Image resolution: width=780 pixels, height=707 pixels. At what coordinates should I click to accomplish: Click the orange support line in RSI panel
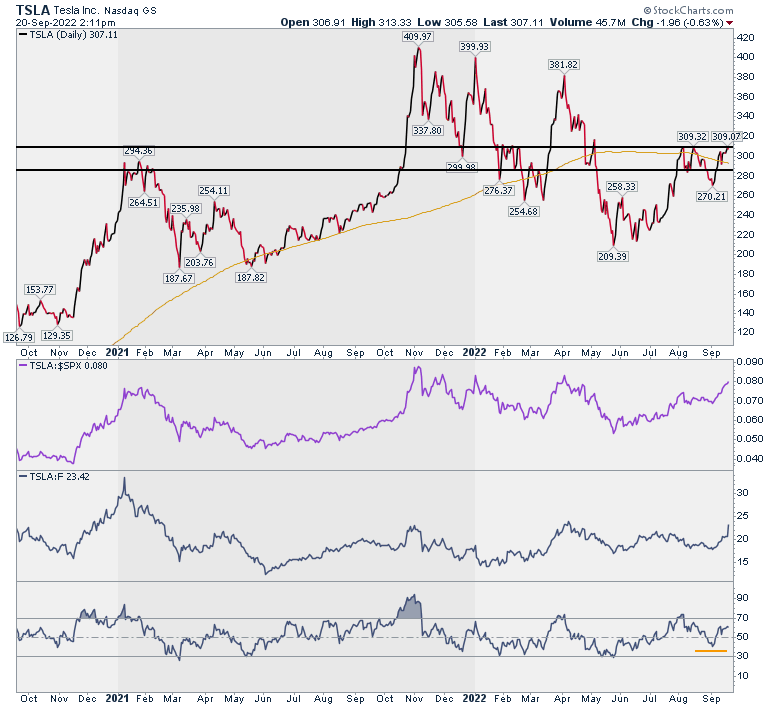click(711, 651)
